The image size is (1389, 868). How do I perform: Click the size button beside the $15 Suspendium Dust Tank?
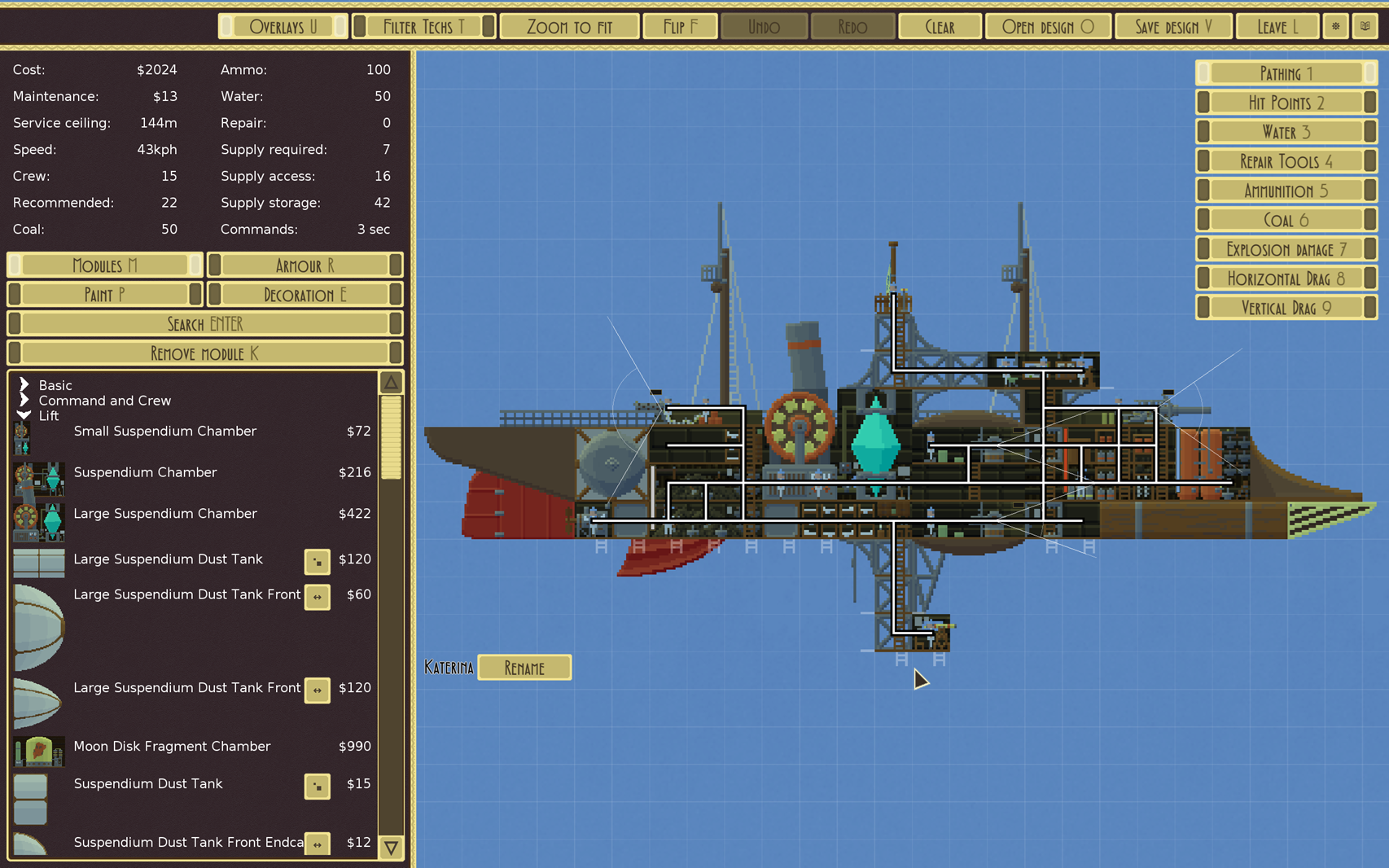click(x=318, y=786)
